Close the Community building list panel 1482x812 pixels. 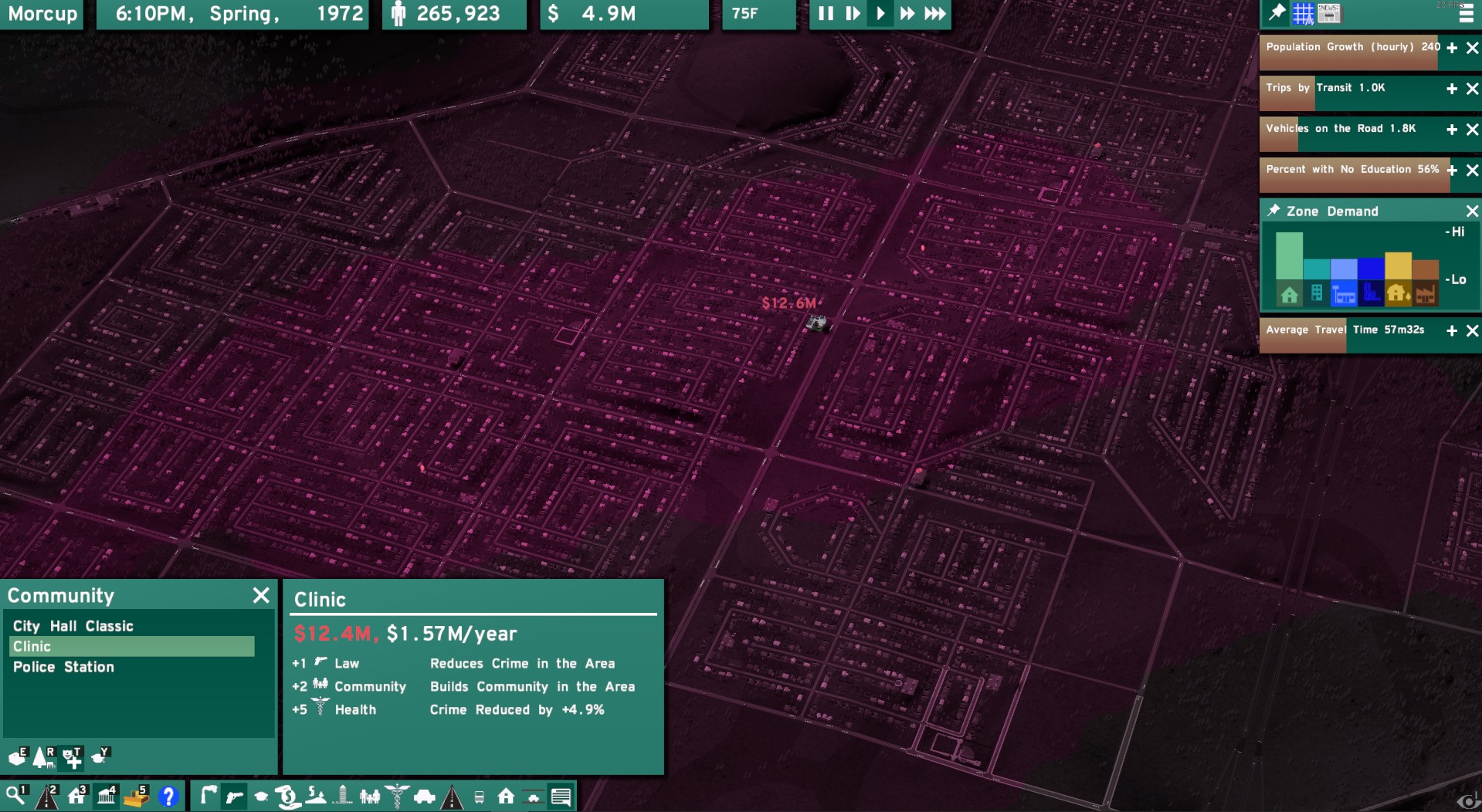[261, 595]
